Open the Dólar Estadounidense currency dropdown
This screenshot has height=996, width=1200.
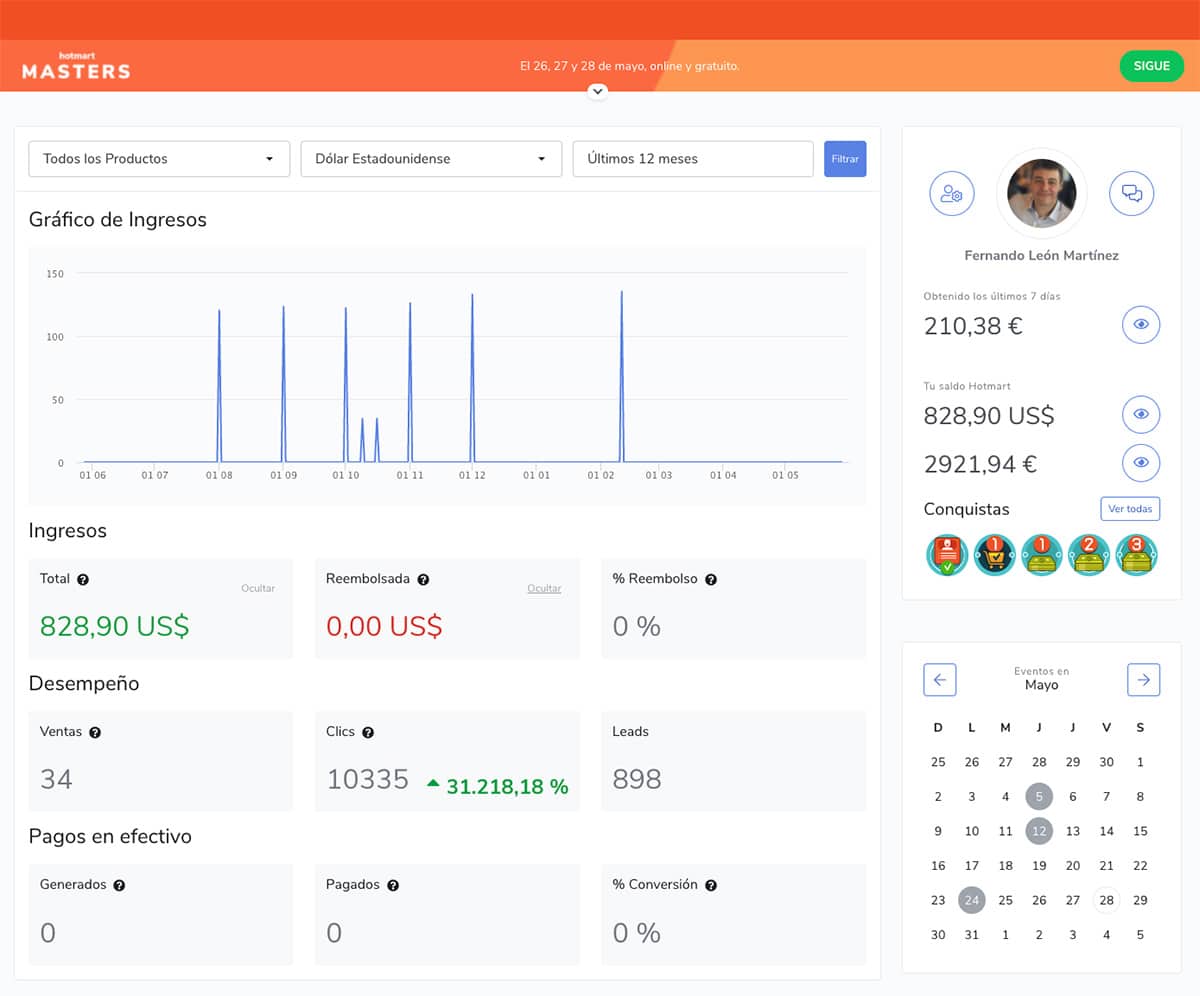[431, 159]
